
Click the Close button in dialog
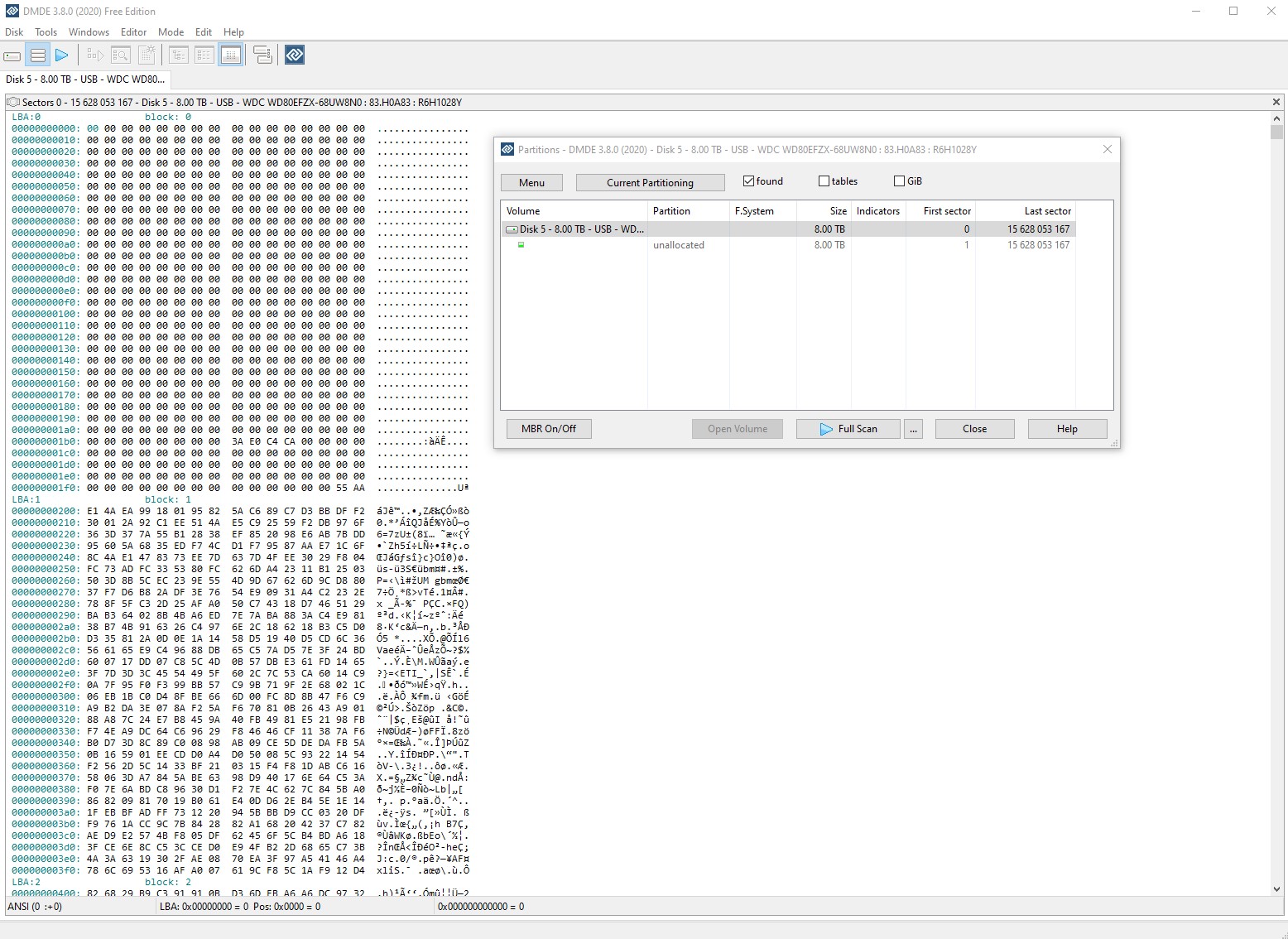974,429
